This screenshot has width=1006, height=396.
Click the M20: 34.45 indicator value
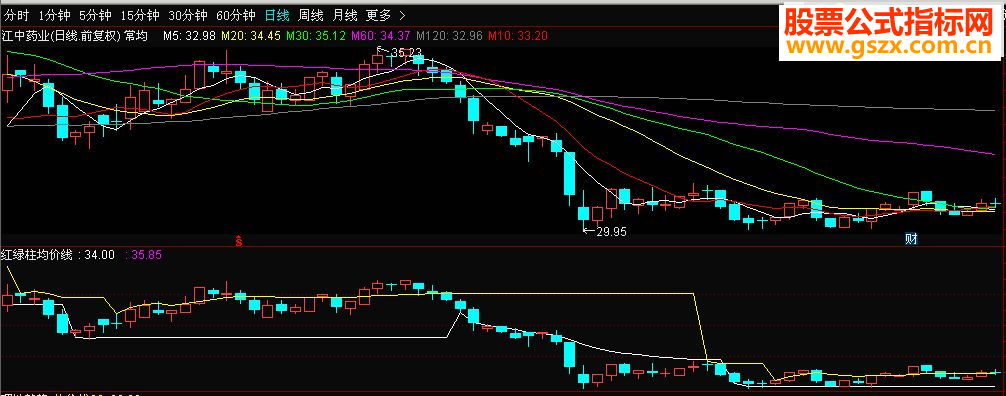click(251, 37)
